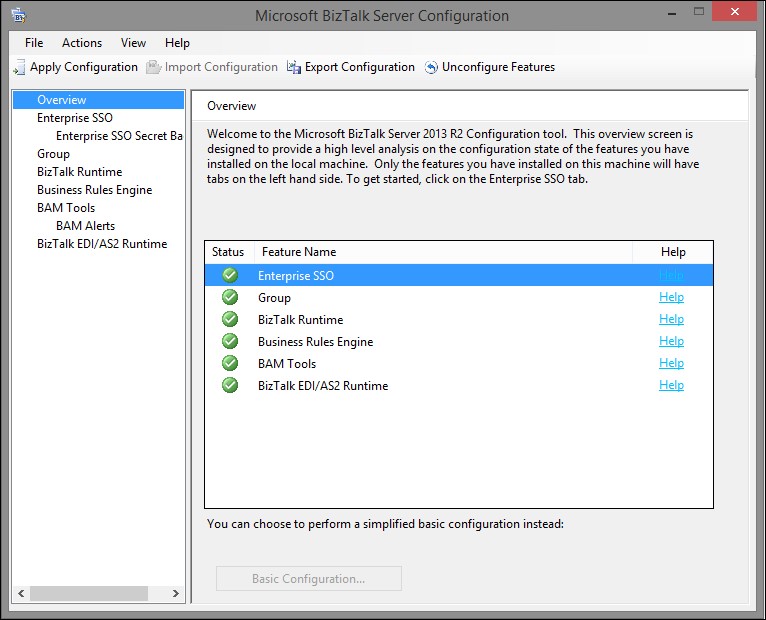This screenshot has height=620, width=766.
Task: Select Group in the left tree
Action: [x=53, y=154]
